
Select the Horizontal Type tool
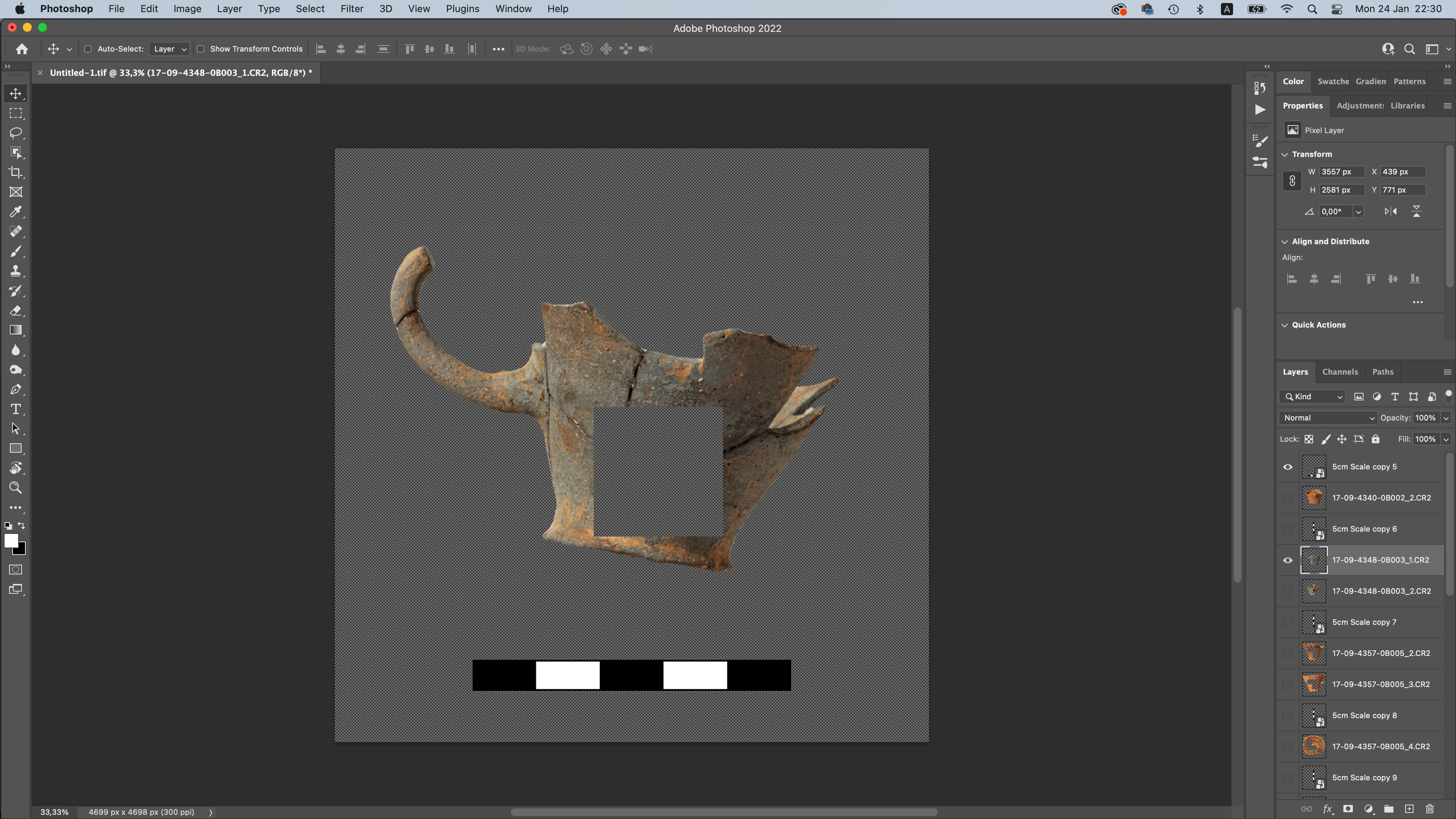click(16, 409)
